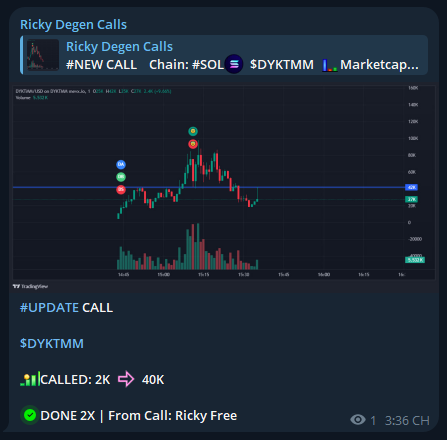Click the blue 42K price label
The height and width of the screenshot is (440, 447).
click(411, 187)
